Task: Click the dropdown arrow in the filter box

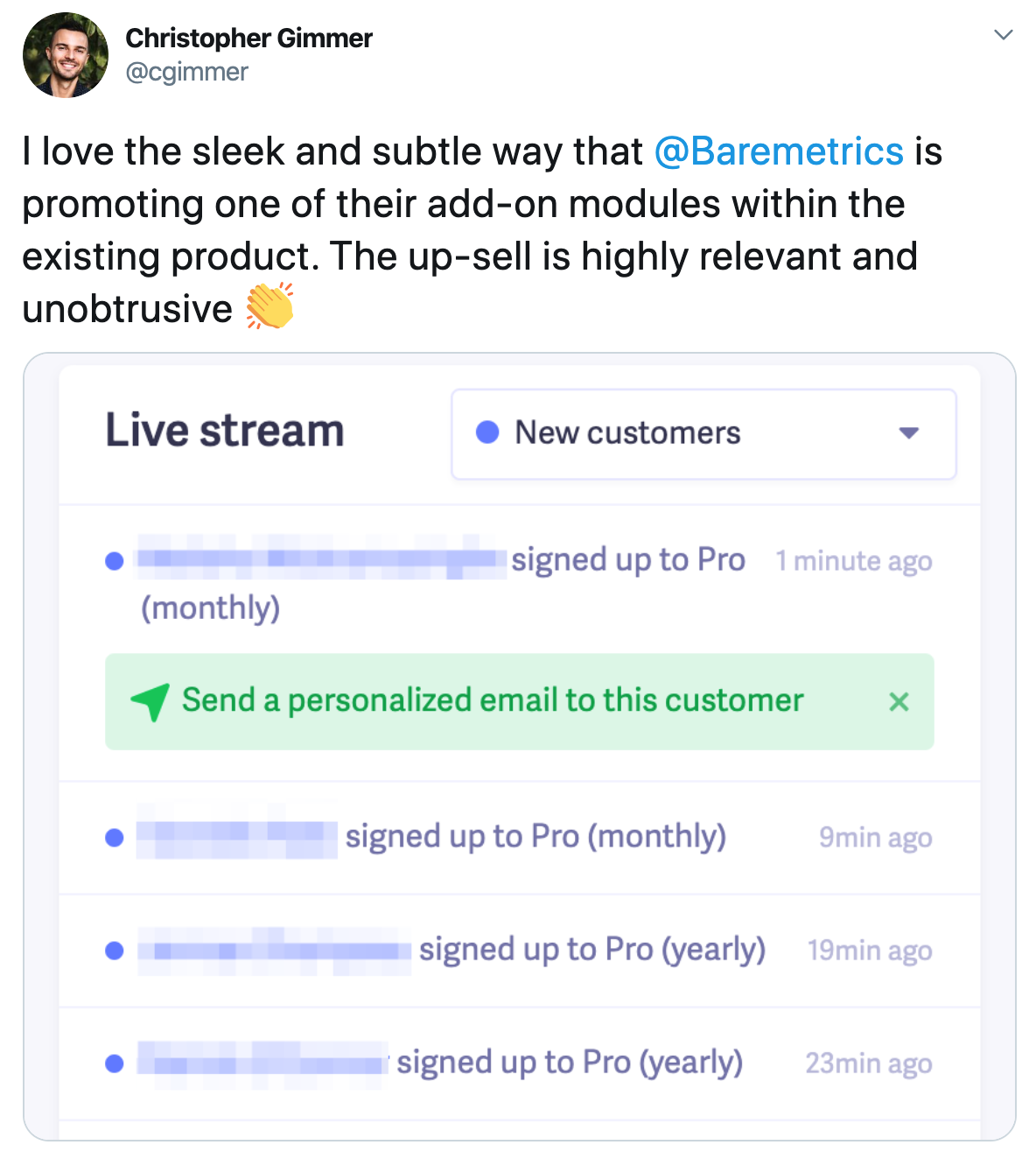Action: point(909,433)
